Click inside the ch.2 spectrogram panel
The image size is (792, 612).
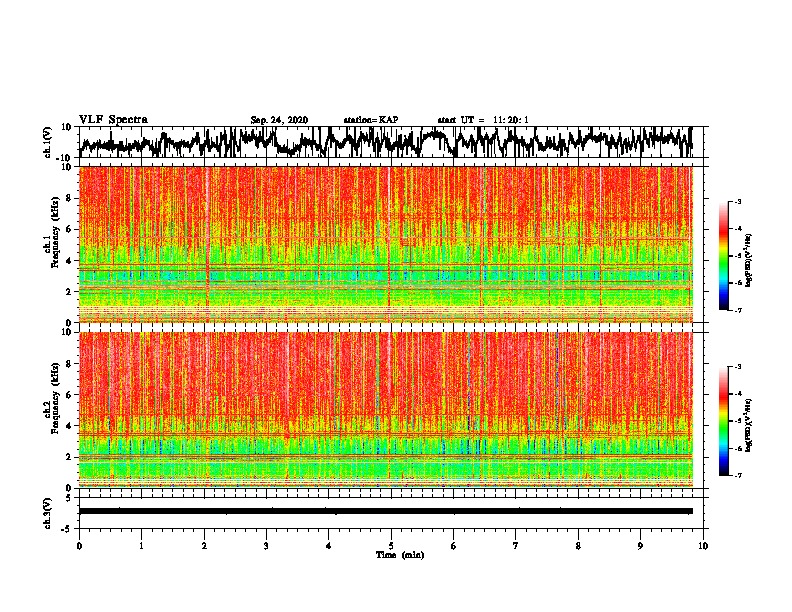(386, 410)
